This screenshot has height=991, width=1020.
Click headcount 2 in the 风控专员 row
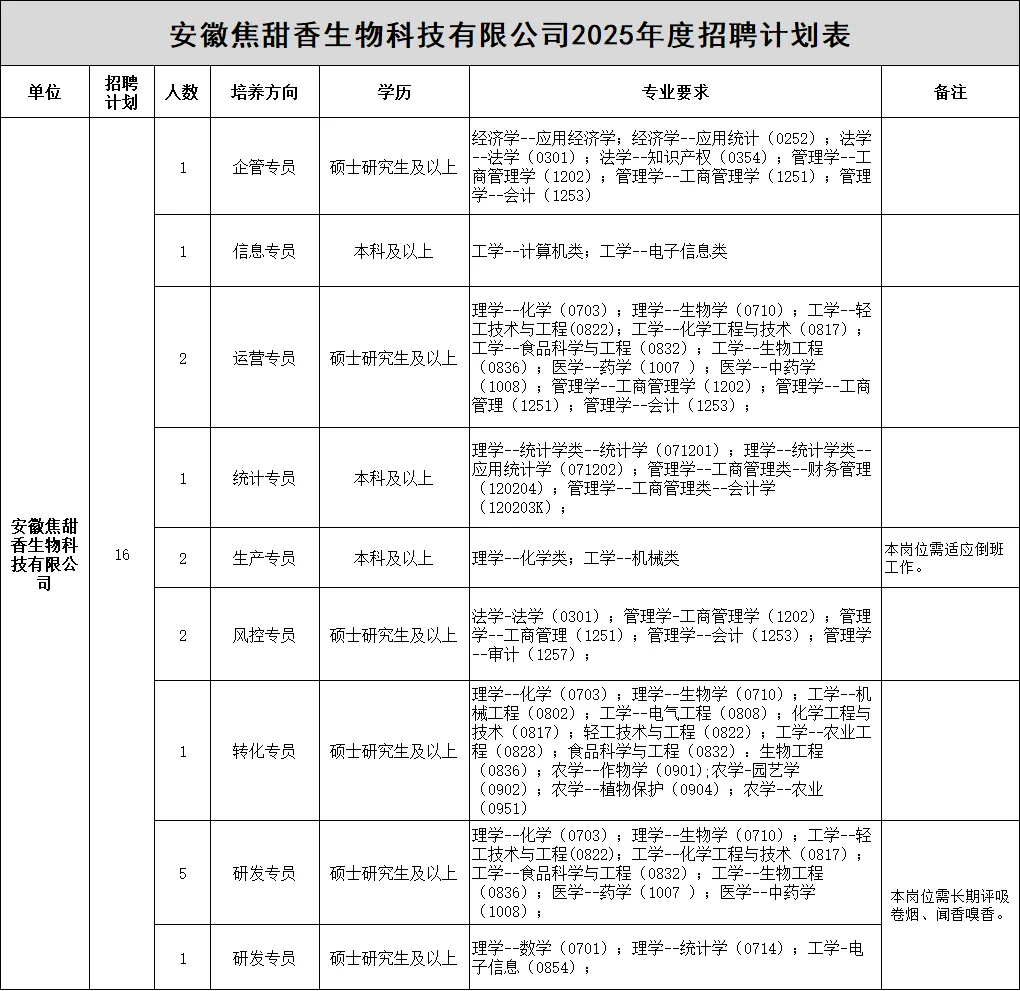[183, 636]
